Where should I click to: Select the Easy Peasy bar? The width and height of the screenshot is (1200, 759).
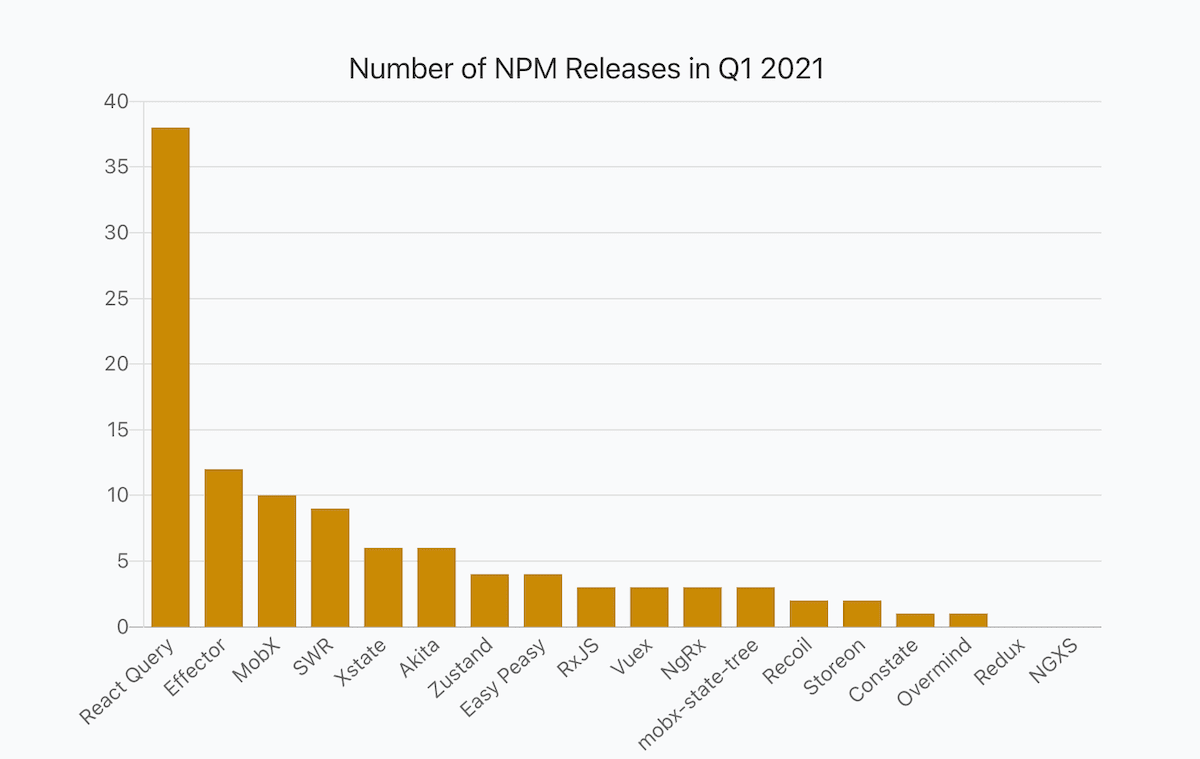(x=543, y=600)
